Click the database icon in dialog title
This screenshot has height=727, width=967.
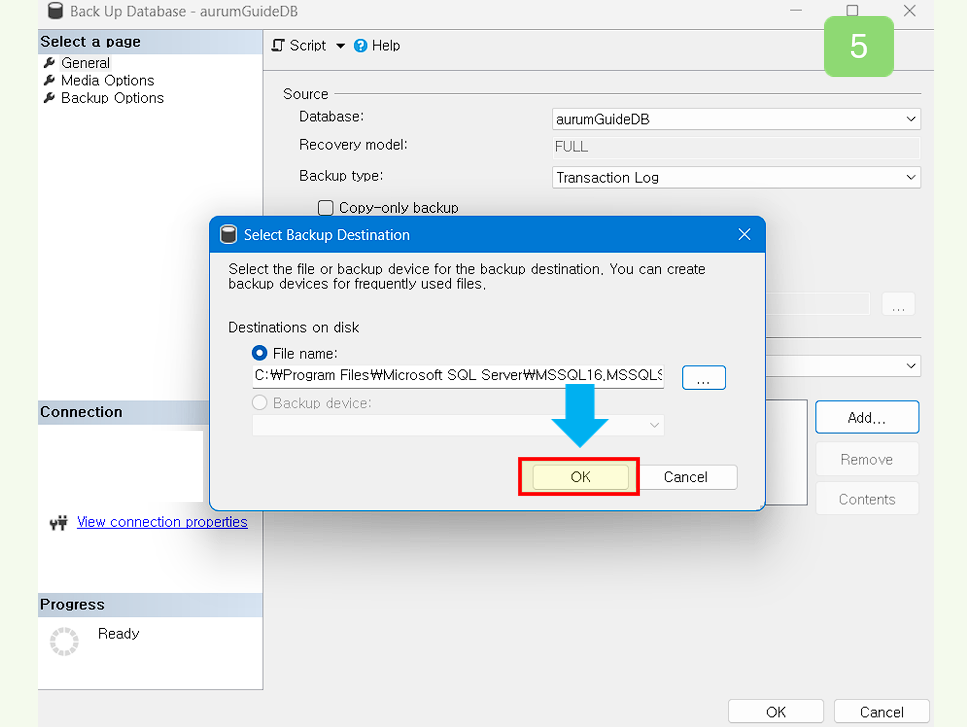228,234
